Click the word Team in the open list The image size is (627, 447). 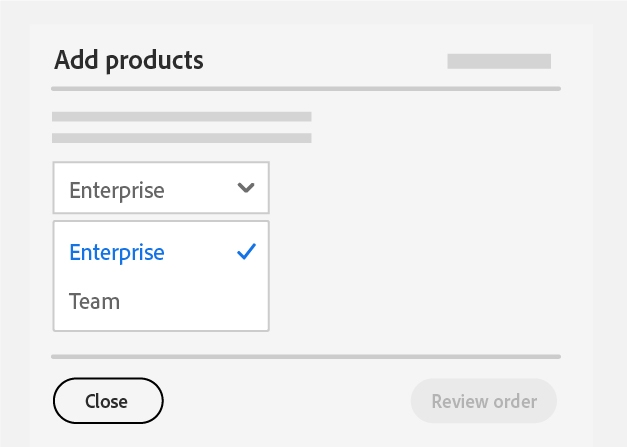click(x=94, y=301)
